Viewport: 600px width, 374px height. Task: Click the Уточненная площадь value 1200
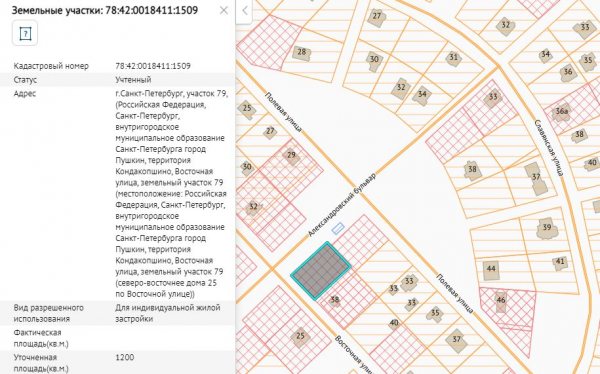tap(125, 358)
